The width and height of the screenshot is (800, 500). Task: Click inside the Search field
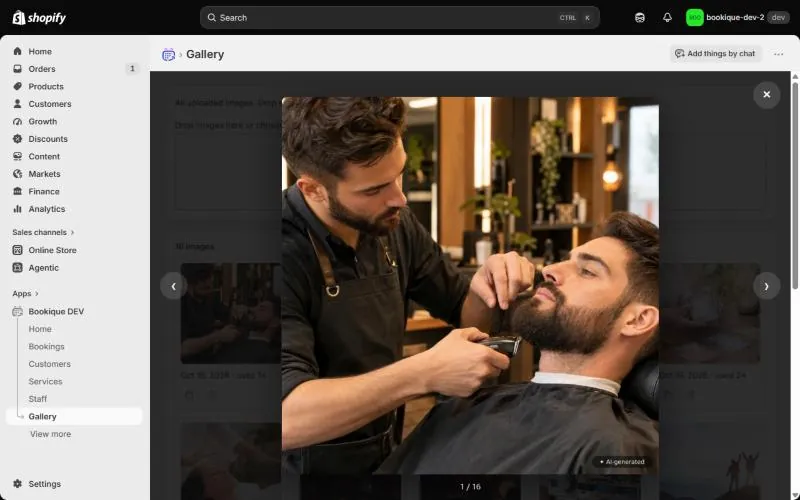[x=399, y=18]
